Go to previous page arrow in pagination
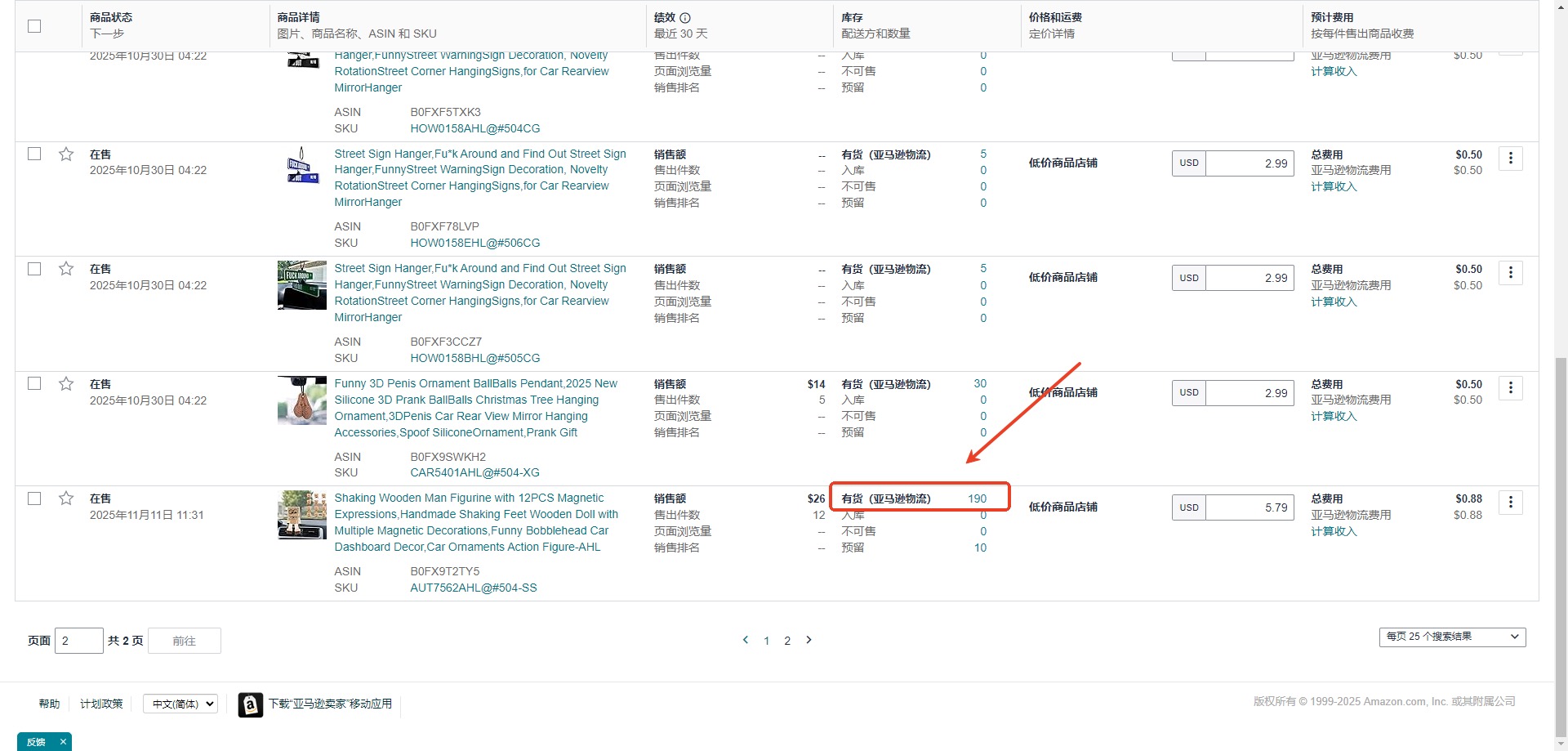The width and height of the screenshot is (1568, 751). (x=745, y=640)
